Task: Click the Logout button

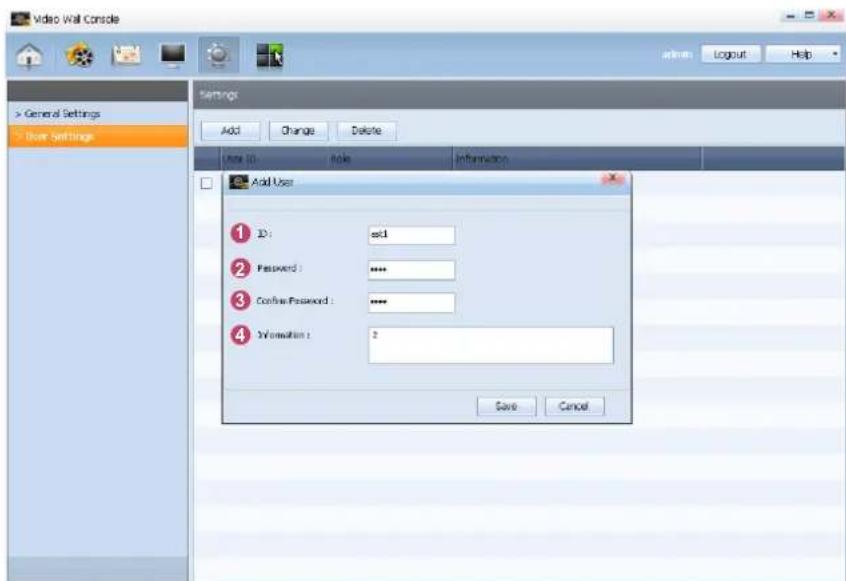Action: coord(730,54)
